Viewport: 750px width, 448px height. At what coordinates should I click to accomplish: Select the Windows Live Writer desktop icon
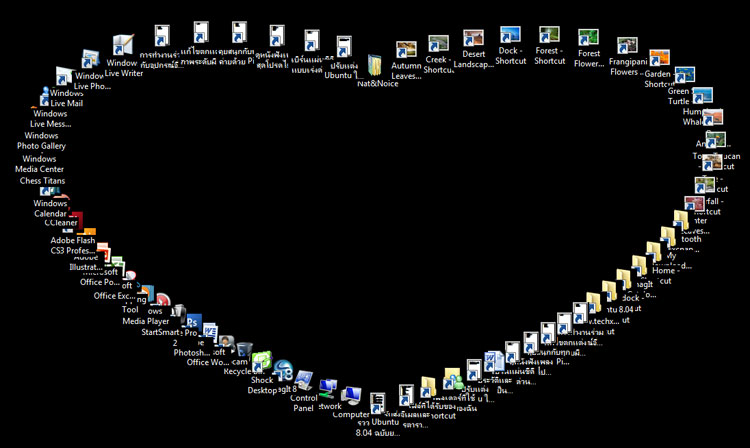123,45
